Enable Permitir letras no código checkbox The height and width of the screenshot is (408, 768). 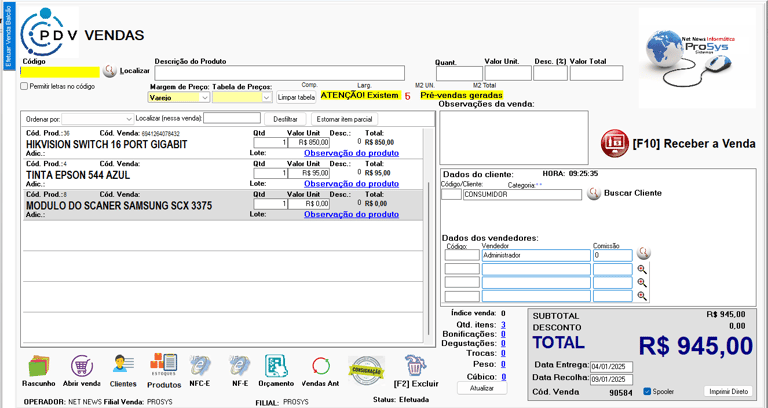[x=25, y=87]
